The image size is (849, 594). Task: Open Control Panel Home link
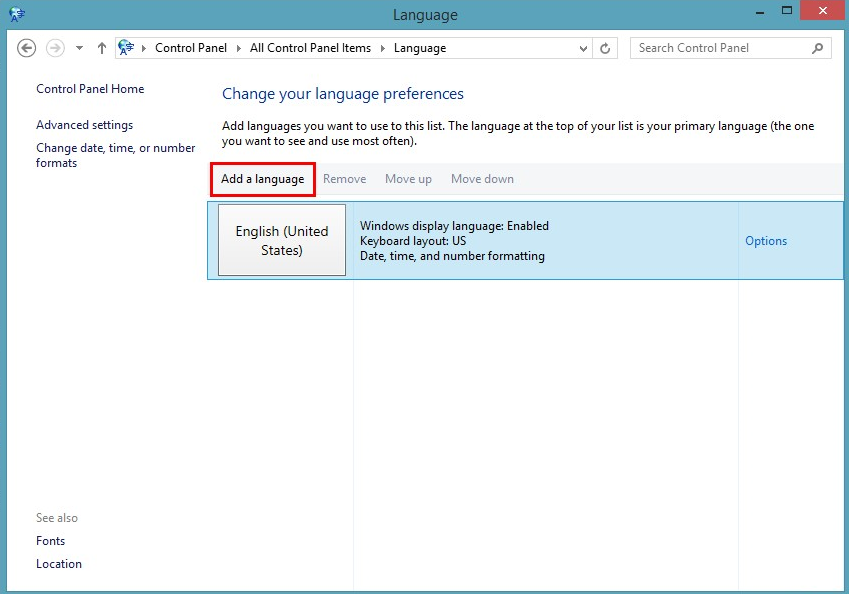tap(90, 89)
